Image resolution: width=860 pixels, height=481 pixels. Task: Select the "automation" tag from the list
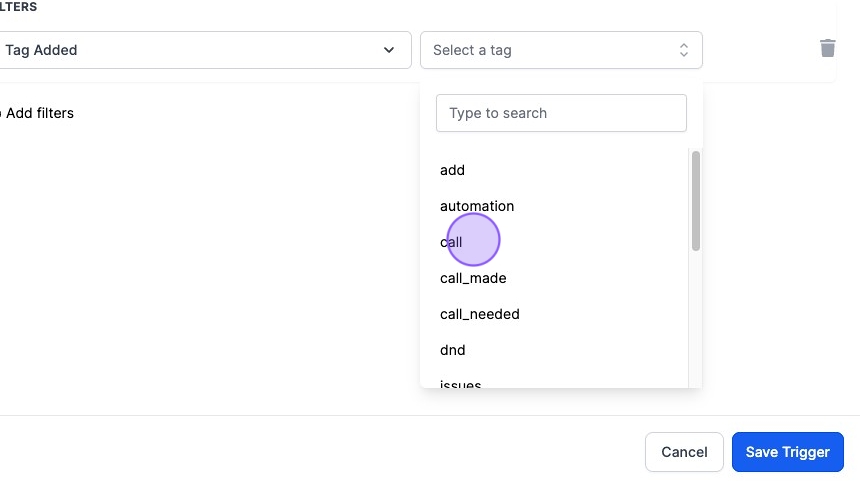(x=477, y=206)
